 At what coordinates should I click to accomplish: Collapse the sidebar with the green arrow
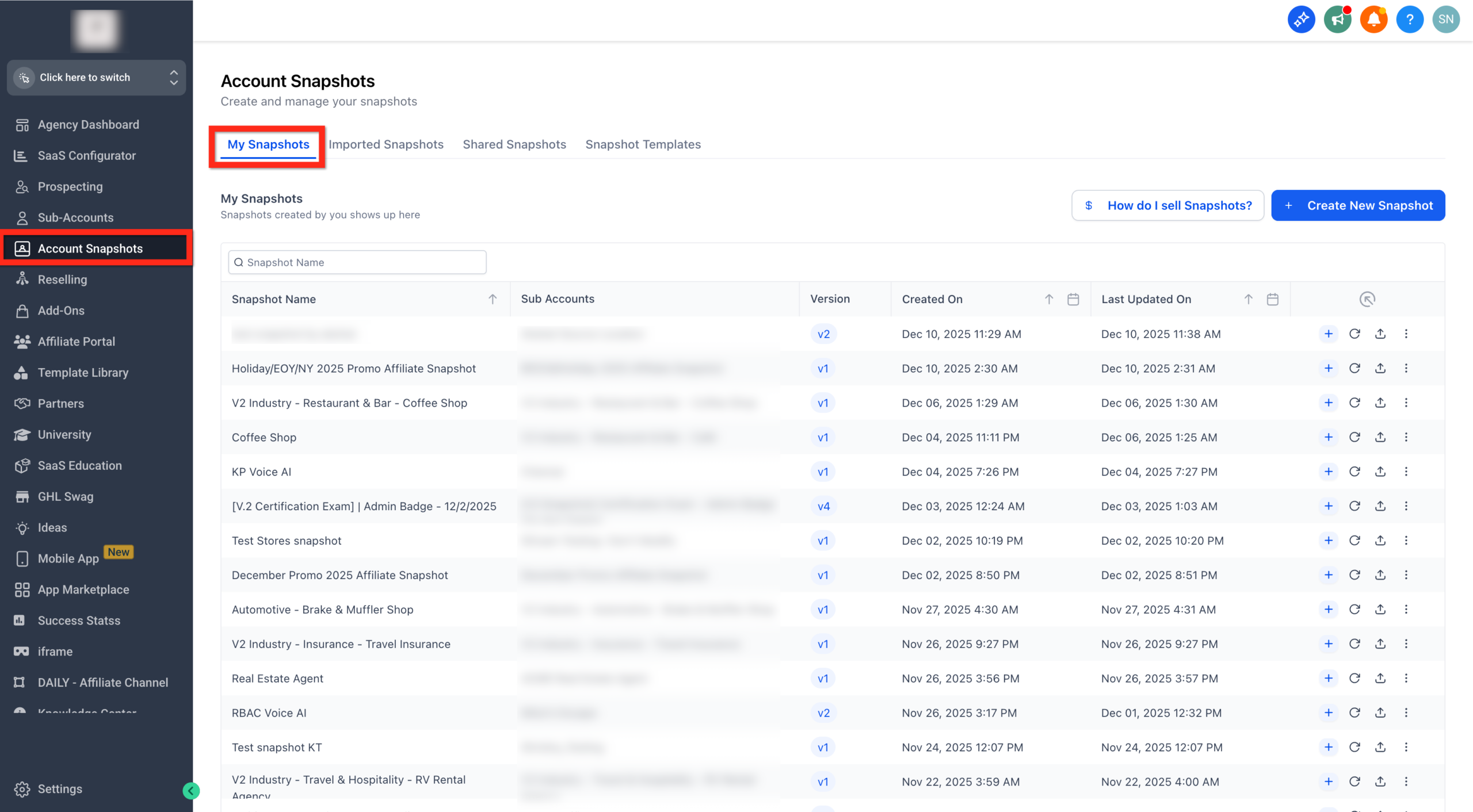191,790
